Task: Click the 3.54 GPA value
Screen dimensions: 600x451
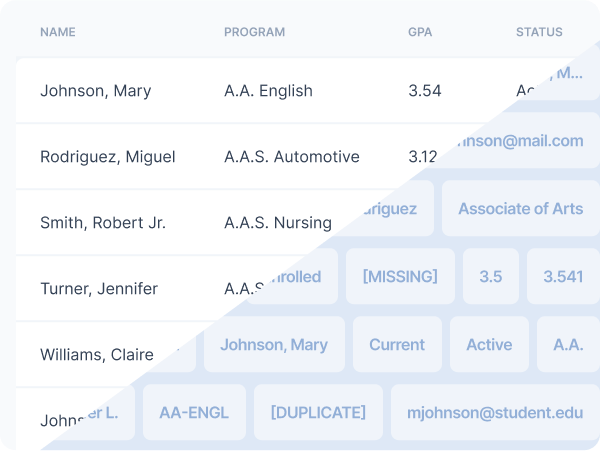Action: coord(424,91)
